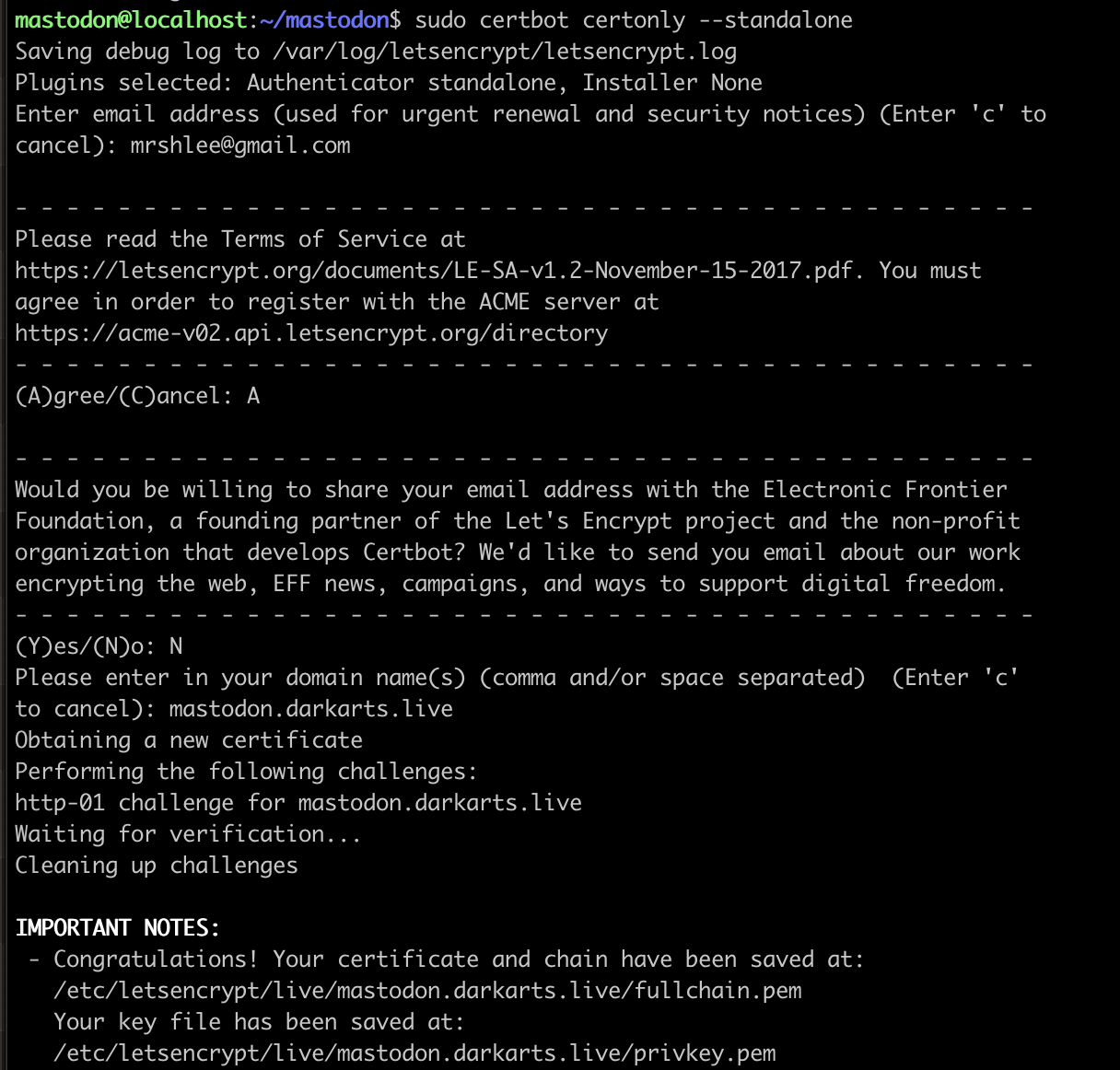The width and height of the screenshot is (1120, 1070).
Task: Click the 'http-01 challenge for mastodon.darkarts.live' line
Action: pos(298,803)
